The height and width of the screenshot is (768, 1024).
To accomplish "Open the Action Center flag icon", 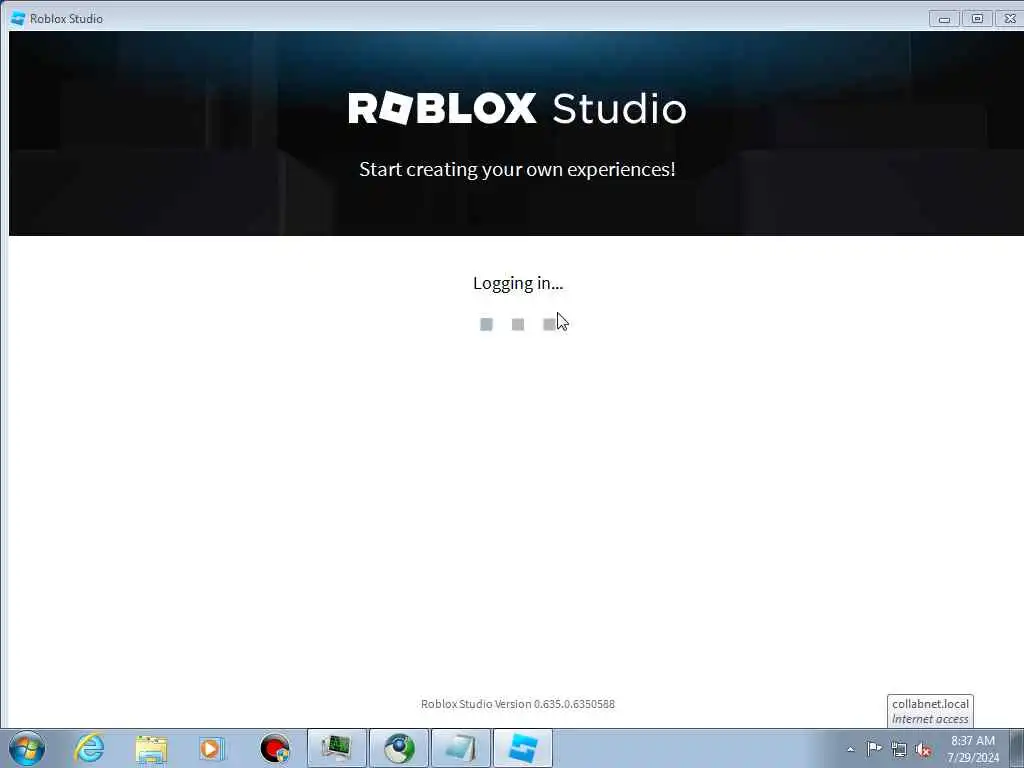I will (874, 748).
